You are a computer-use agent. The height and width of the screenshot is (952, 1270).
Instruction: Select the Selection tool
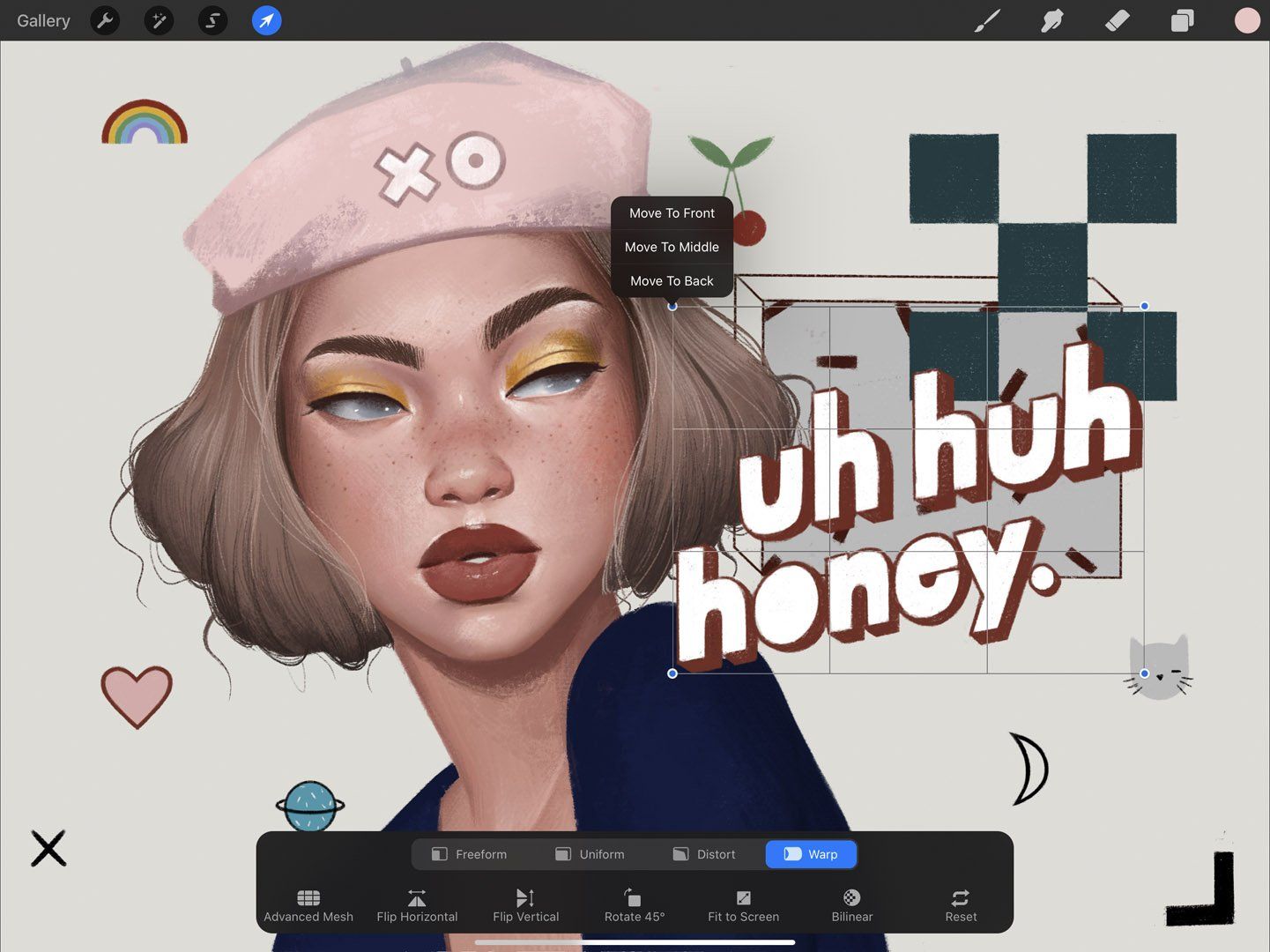pos(212,20)
